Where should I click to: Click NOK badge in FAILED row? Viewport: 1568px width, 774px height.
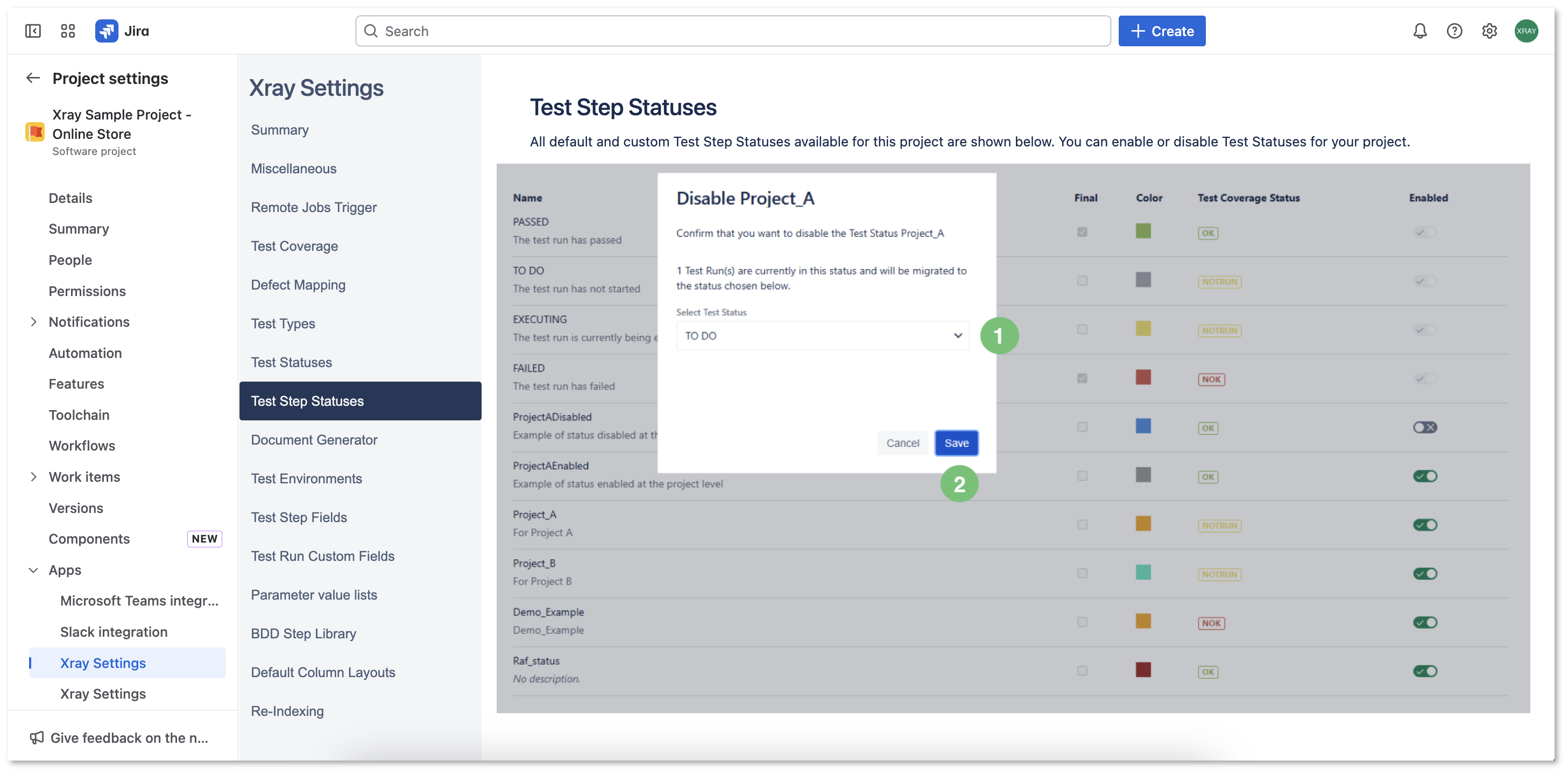pos(1211,379)
